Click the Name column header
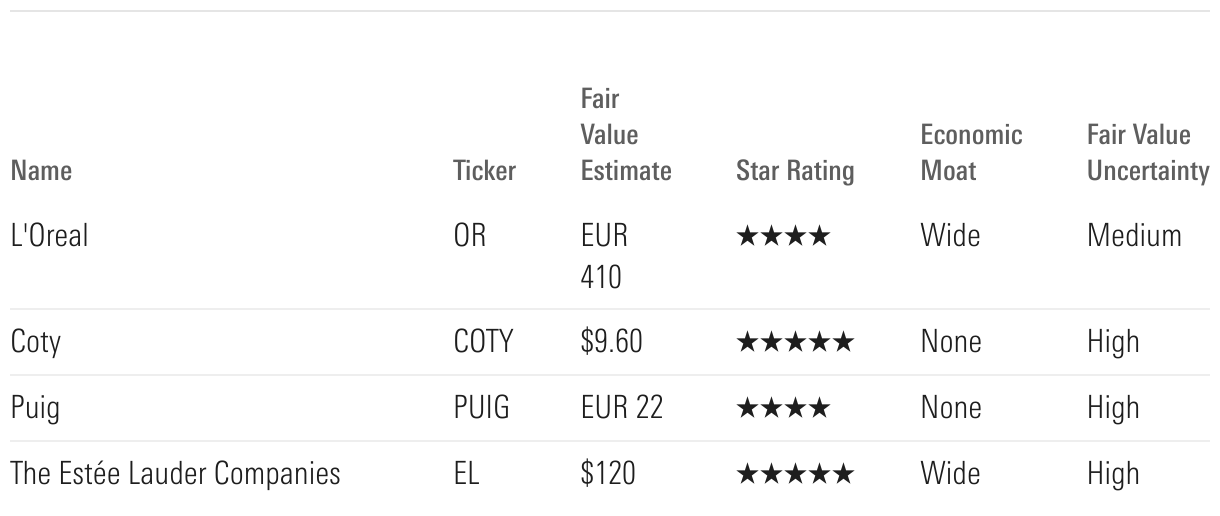 41,171
